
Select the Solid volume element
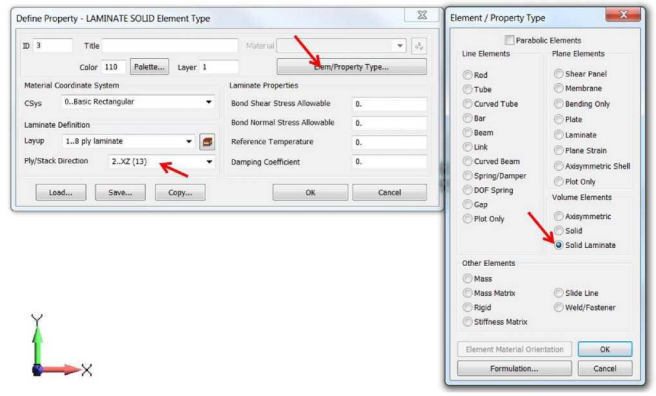(559, 230)
